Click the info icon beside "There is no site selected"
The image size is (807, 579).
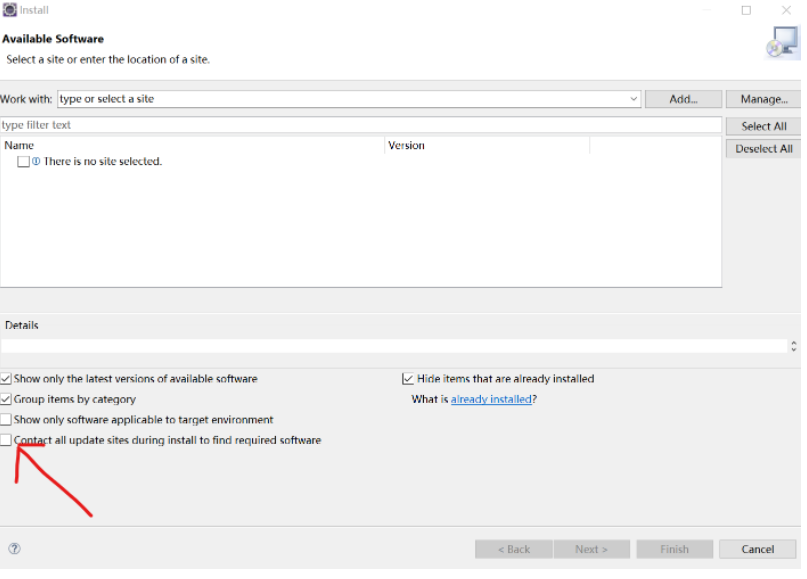pyautogui.click(x=37, y=162)
